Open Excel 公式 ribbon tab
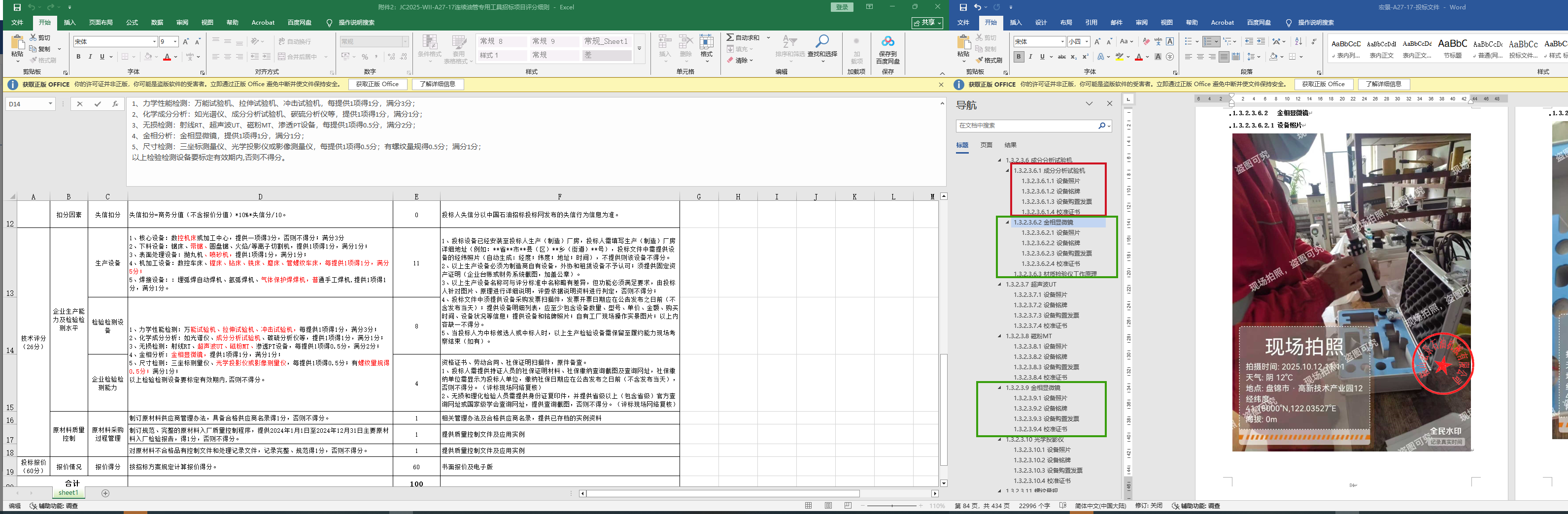 coord(132,23)
